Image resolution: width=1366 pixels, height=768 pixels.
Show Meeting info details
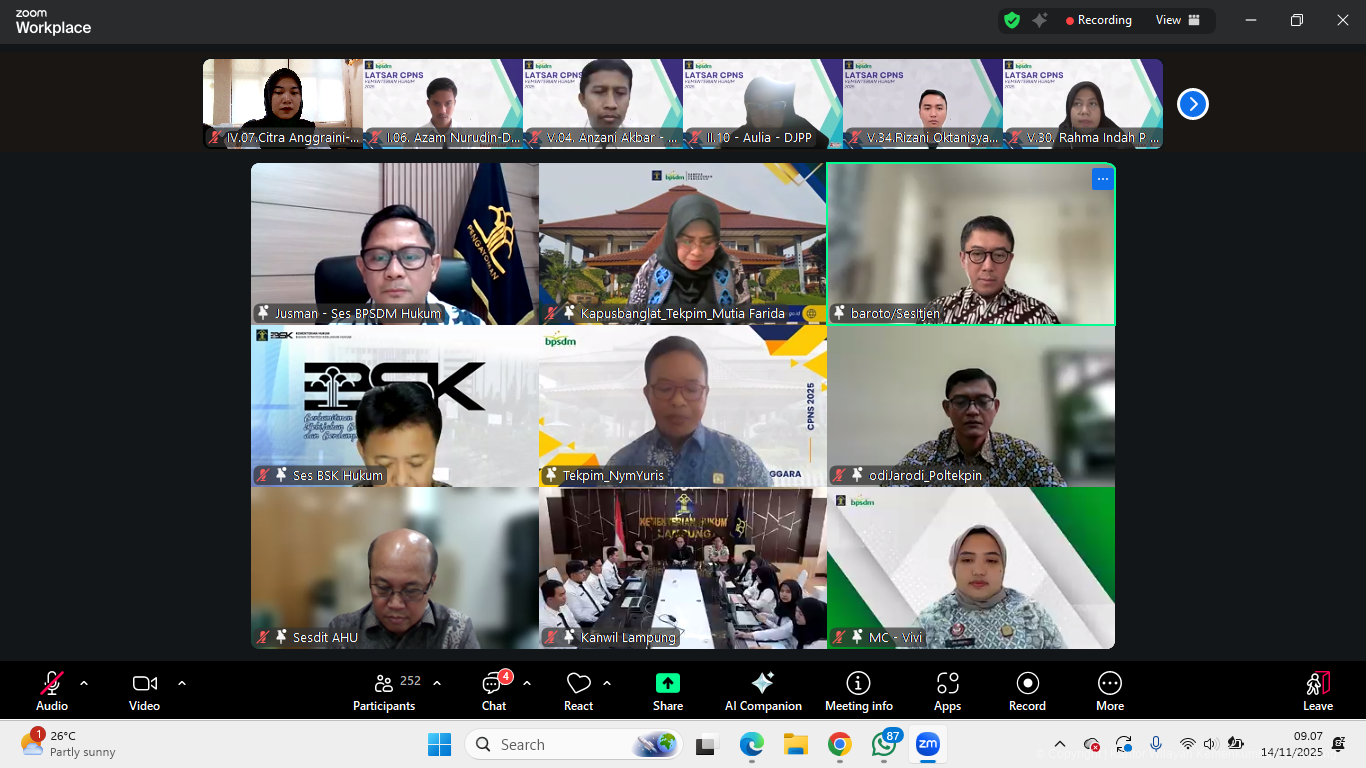pos(858,690)
